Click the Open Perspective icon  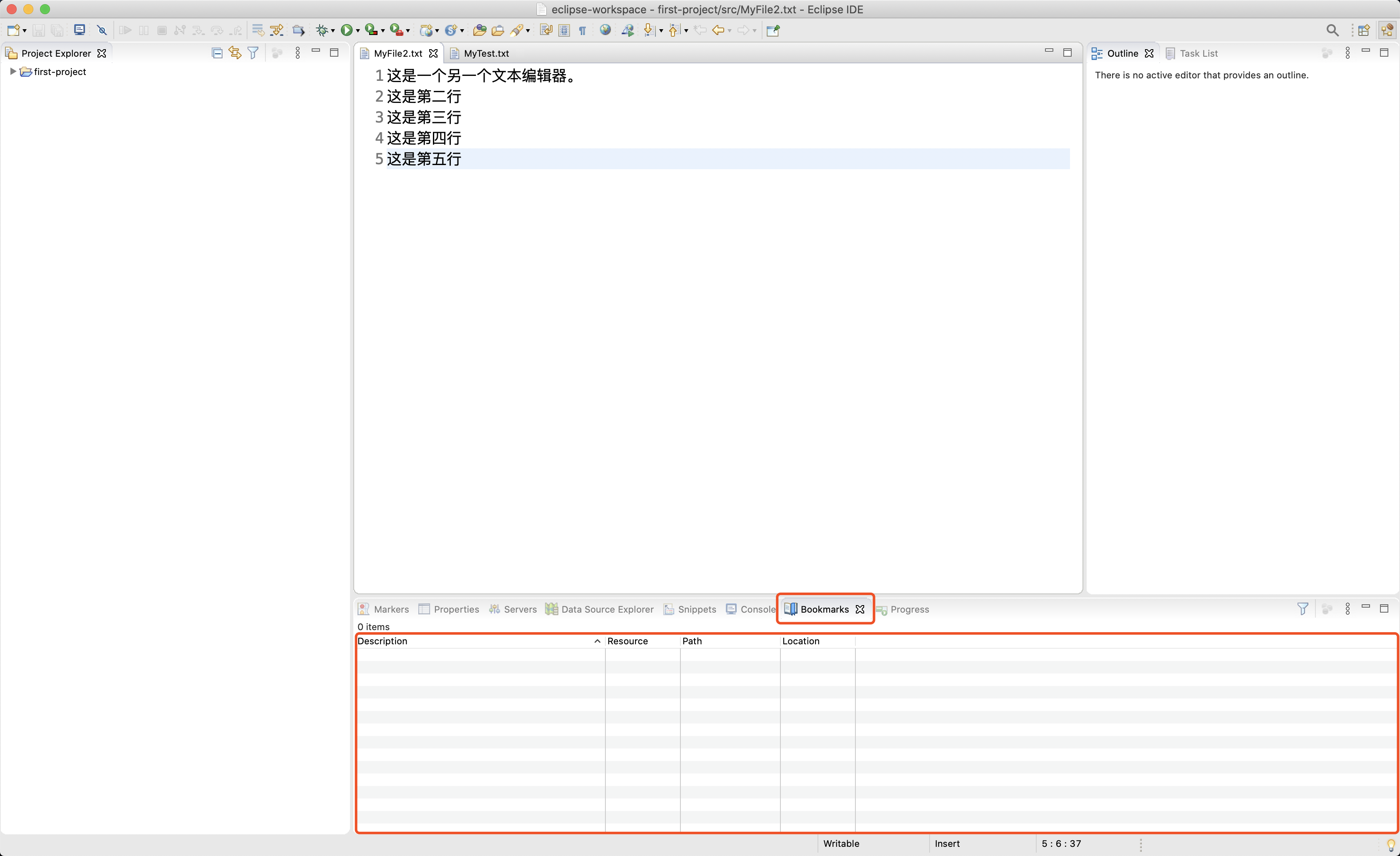[x=1364, y=30]
